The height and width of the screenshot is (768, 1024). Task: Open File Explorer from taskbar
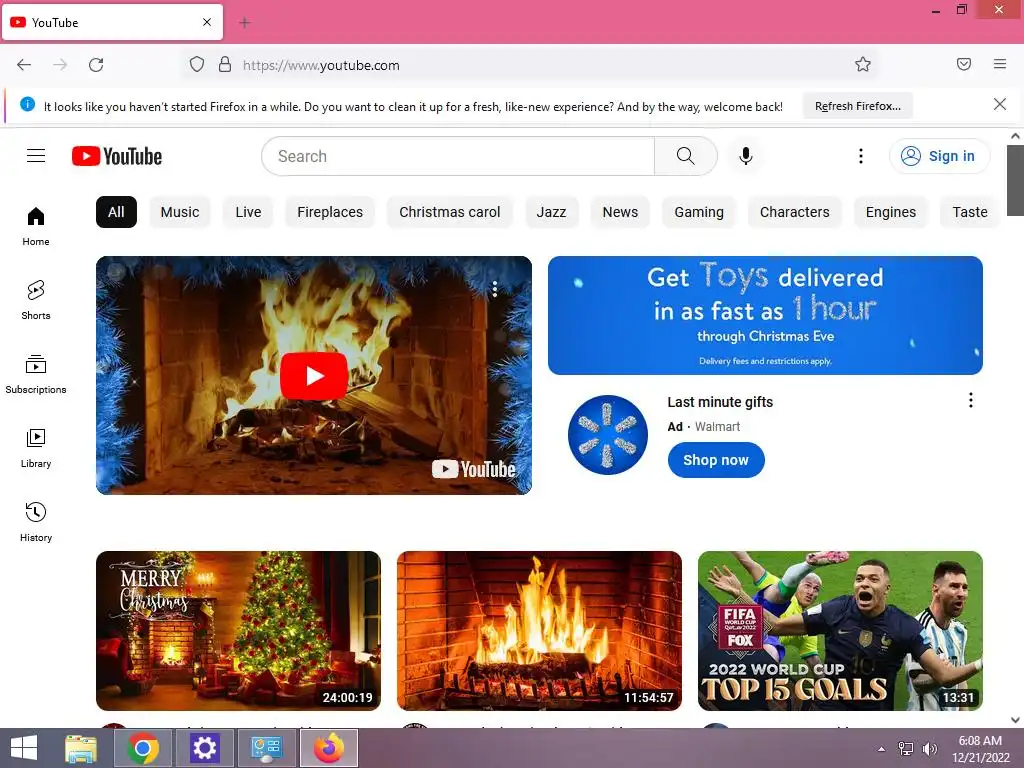(81, 748)
